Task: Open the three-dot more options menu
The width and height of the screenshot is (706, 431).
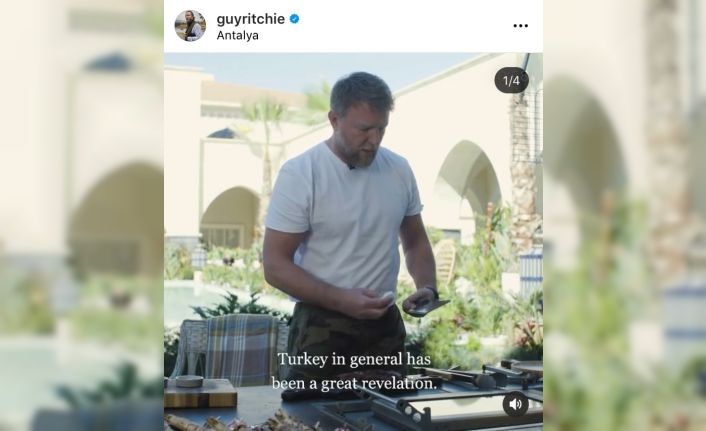Action: coord(520,26)
